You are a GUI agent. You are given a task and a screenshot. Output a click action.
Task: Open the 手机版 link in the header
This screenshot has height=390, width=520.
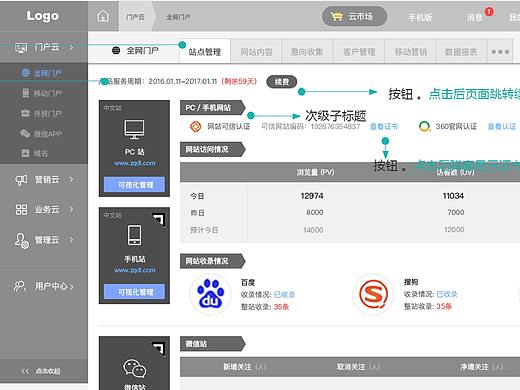tap(420, 17)
